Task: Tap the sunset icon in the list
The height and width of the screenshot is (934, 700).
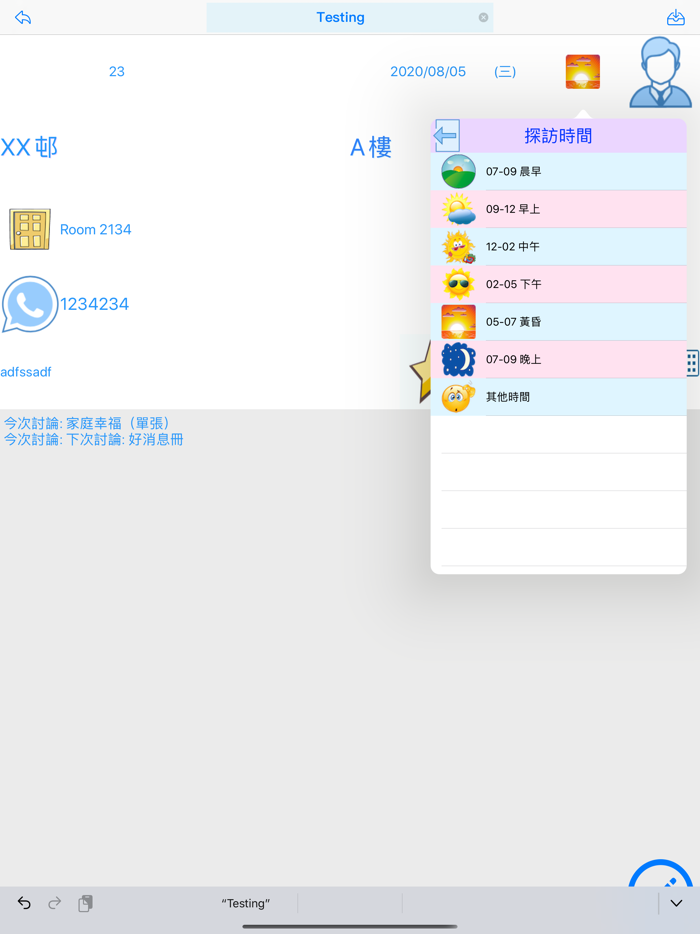Action: (x=458, y=322)
